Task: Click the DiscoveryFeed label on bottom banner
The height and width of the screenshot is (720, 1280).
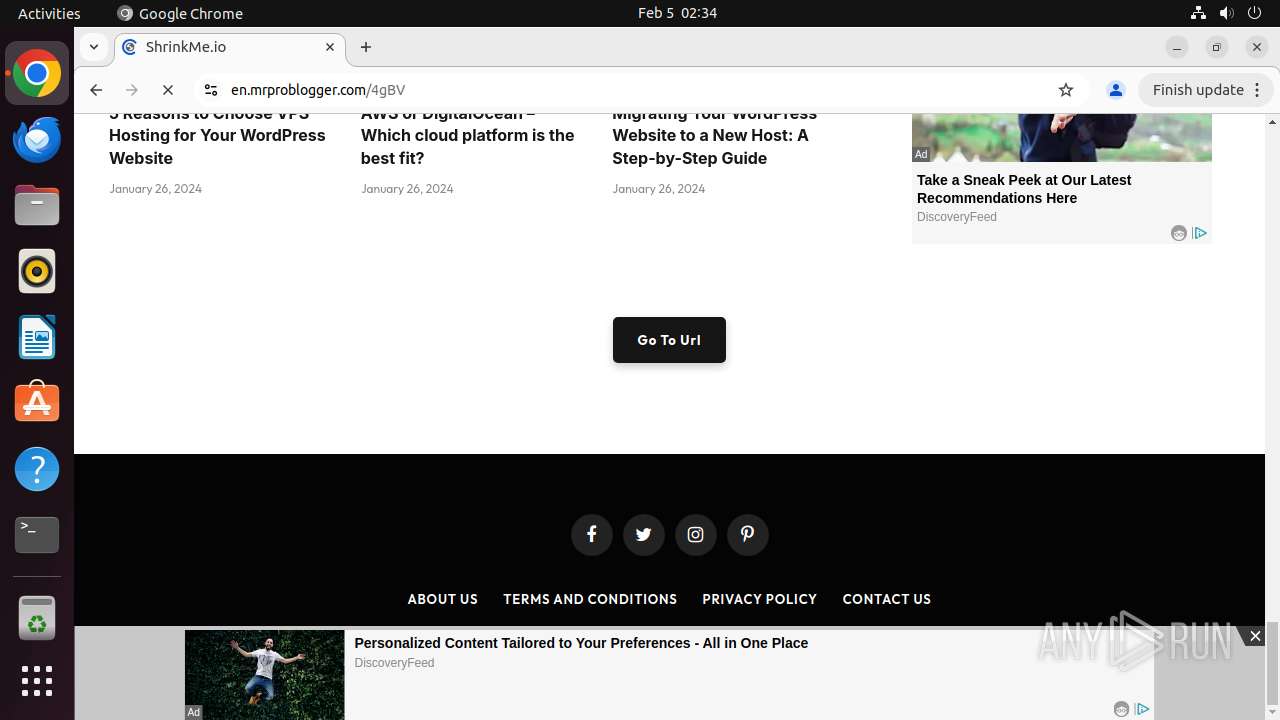Action: point(394,663)
